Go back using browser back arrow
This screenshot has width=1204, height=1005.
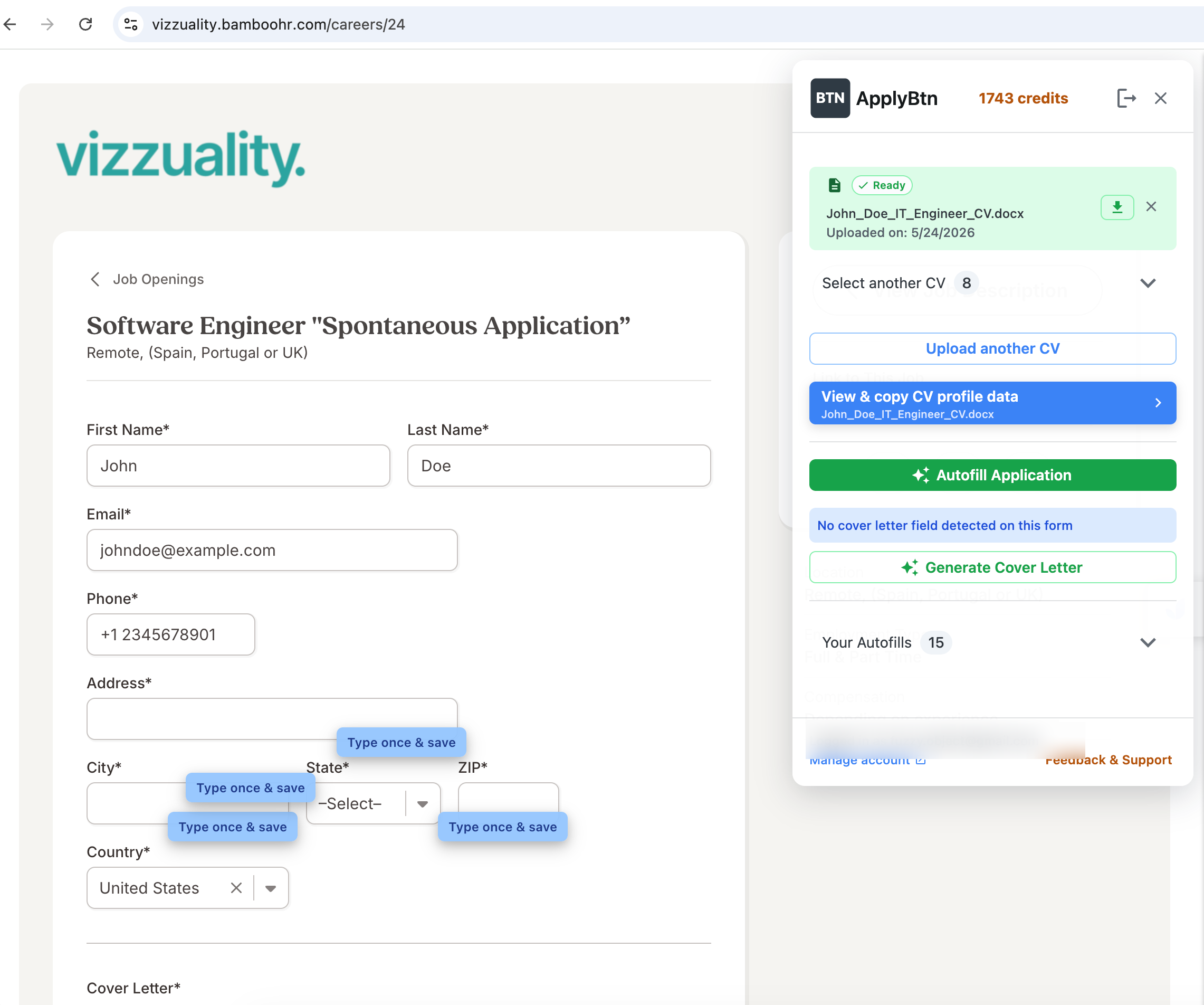11,24
